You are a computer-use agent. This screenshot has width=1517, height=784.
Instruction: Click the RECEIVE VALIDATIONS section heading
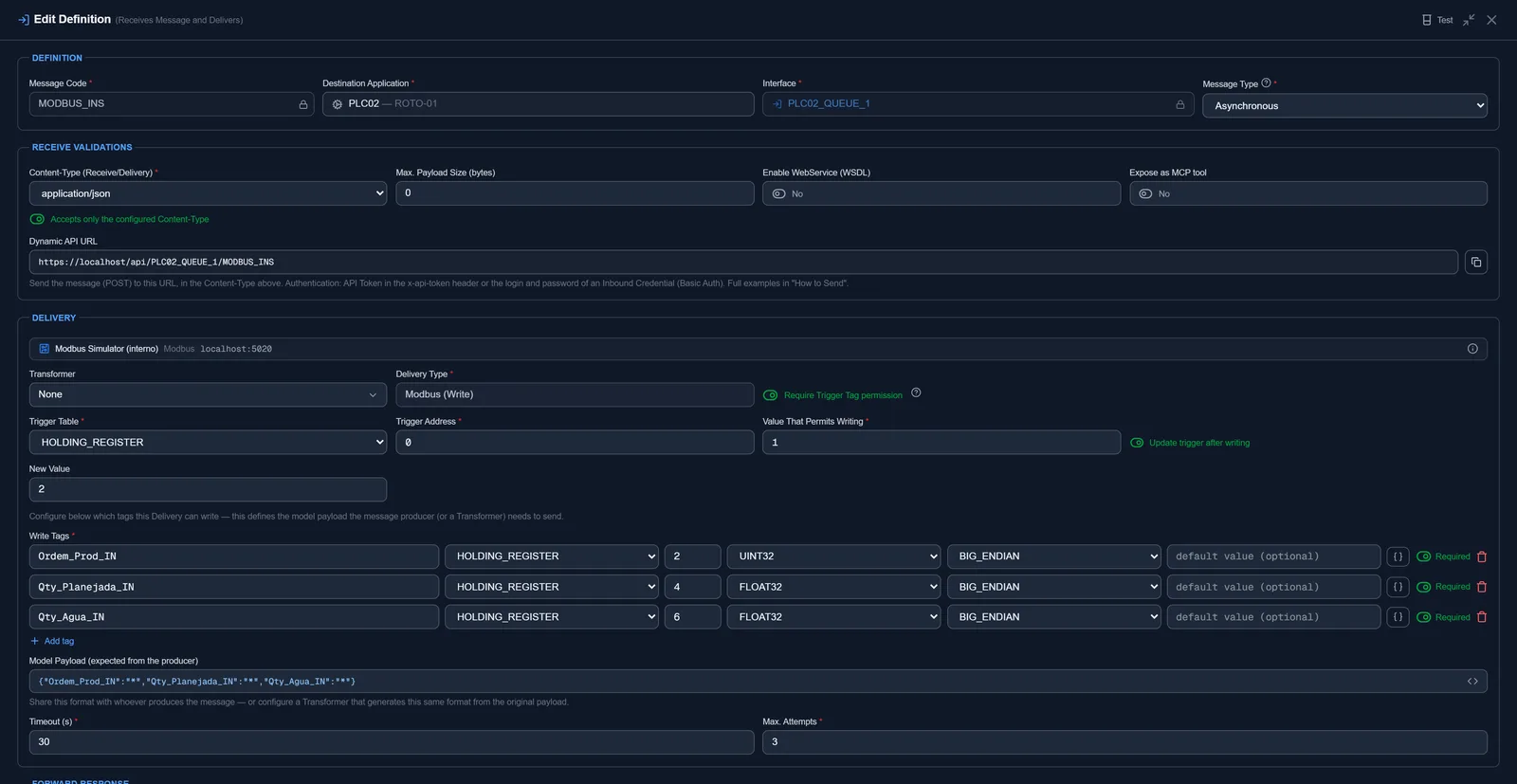point(82,148)
